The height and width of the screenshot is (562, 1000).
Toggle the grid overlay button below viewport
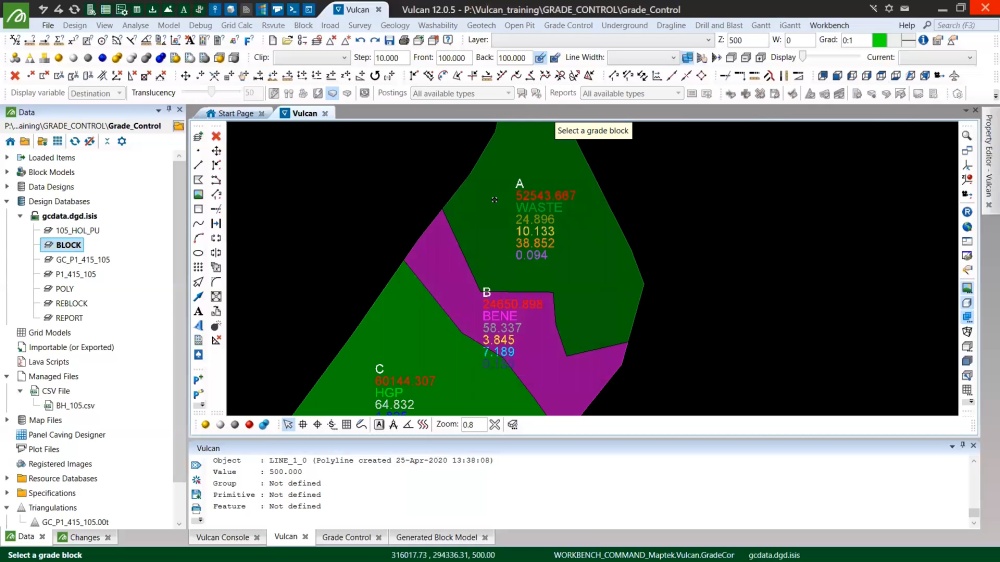(x=346, y=424)
